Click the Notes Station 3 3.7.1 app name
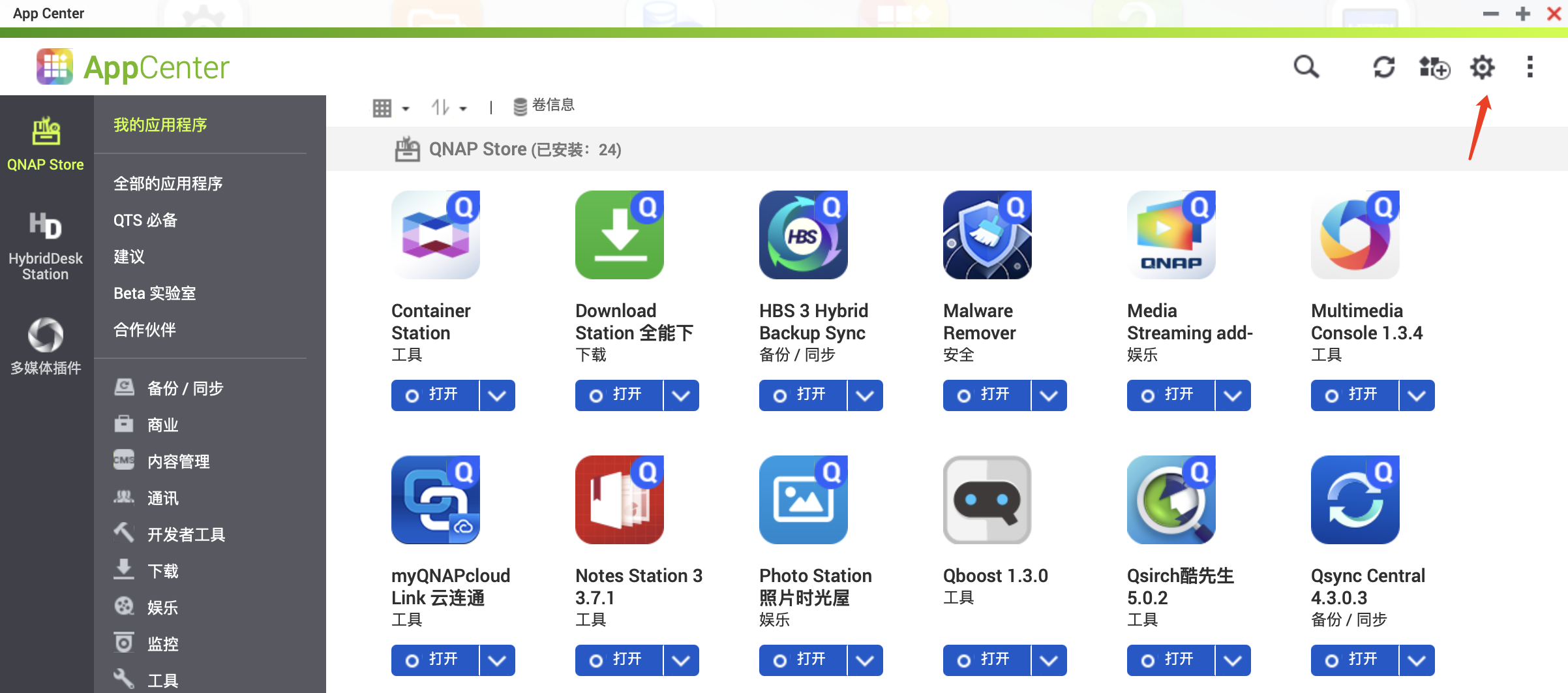 click(639, 587)
